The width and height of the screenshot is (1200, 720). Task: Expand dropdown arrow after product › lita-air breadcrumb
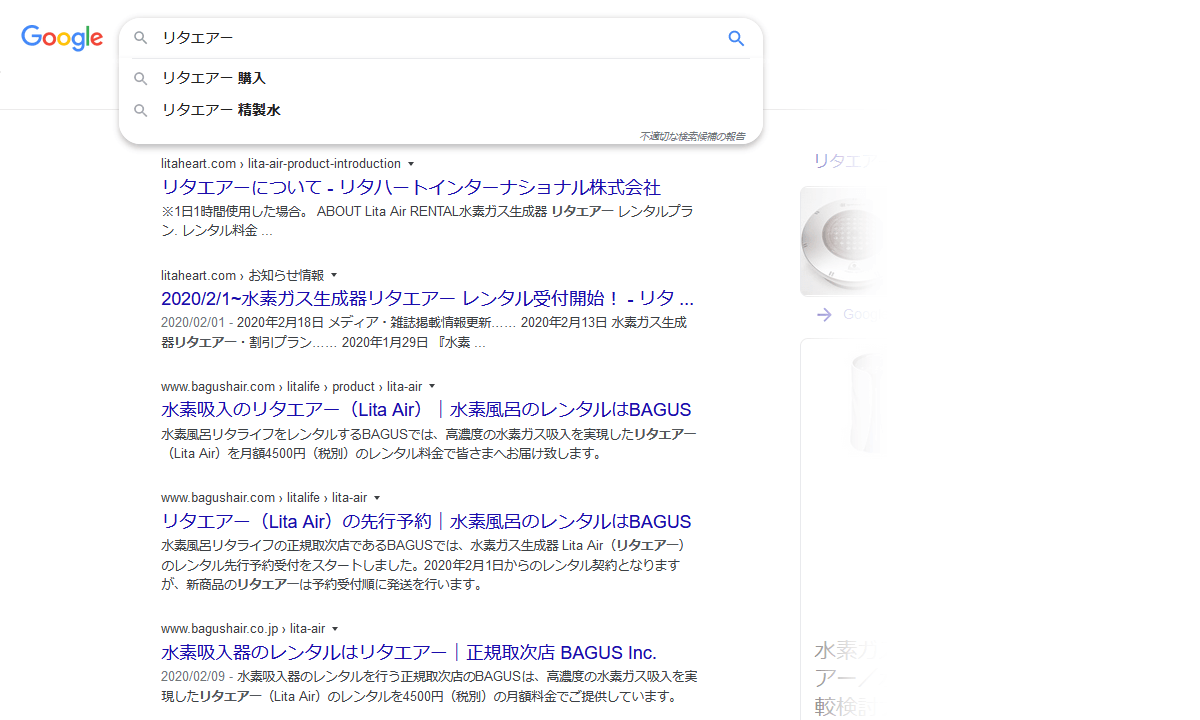[432, 386]
